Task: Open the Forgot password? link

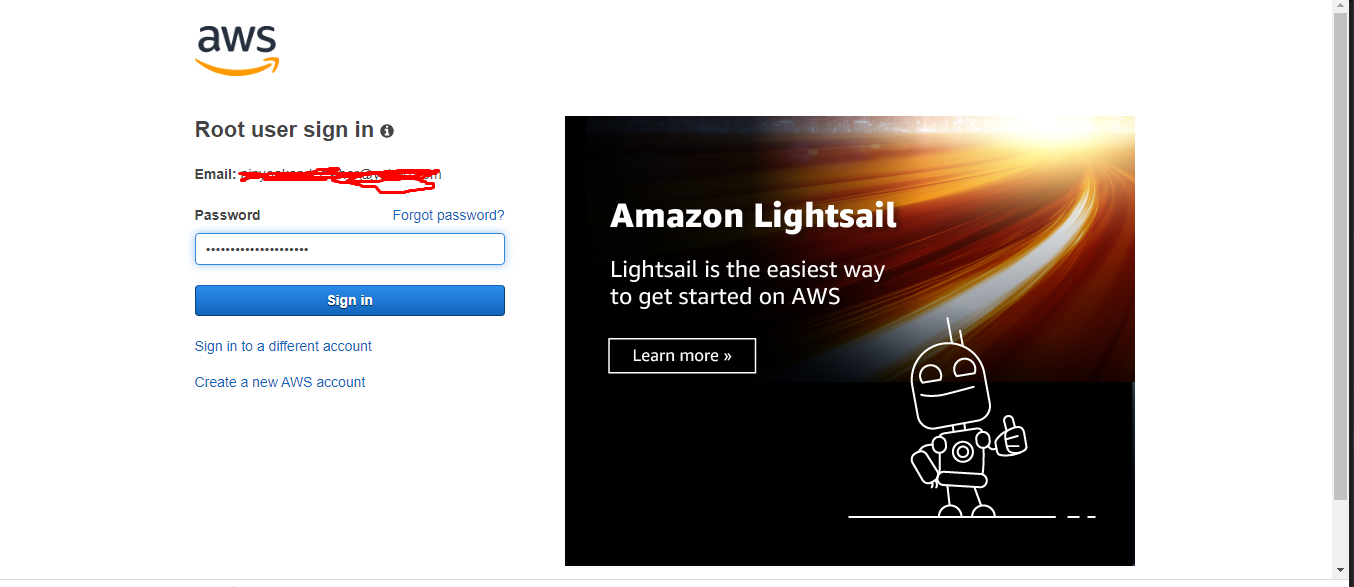Action: [448, 215]
